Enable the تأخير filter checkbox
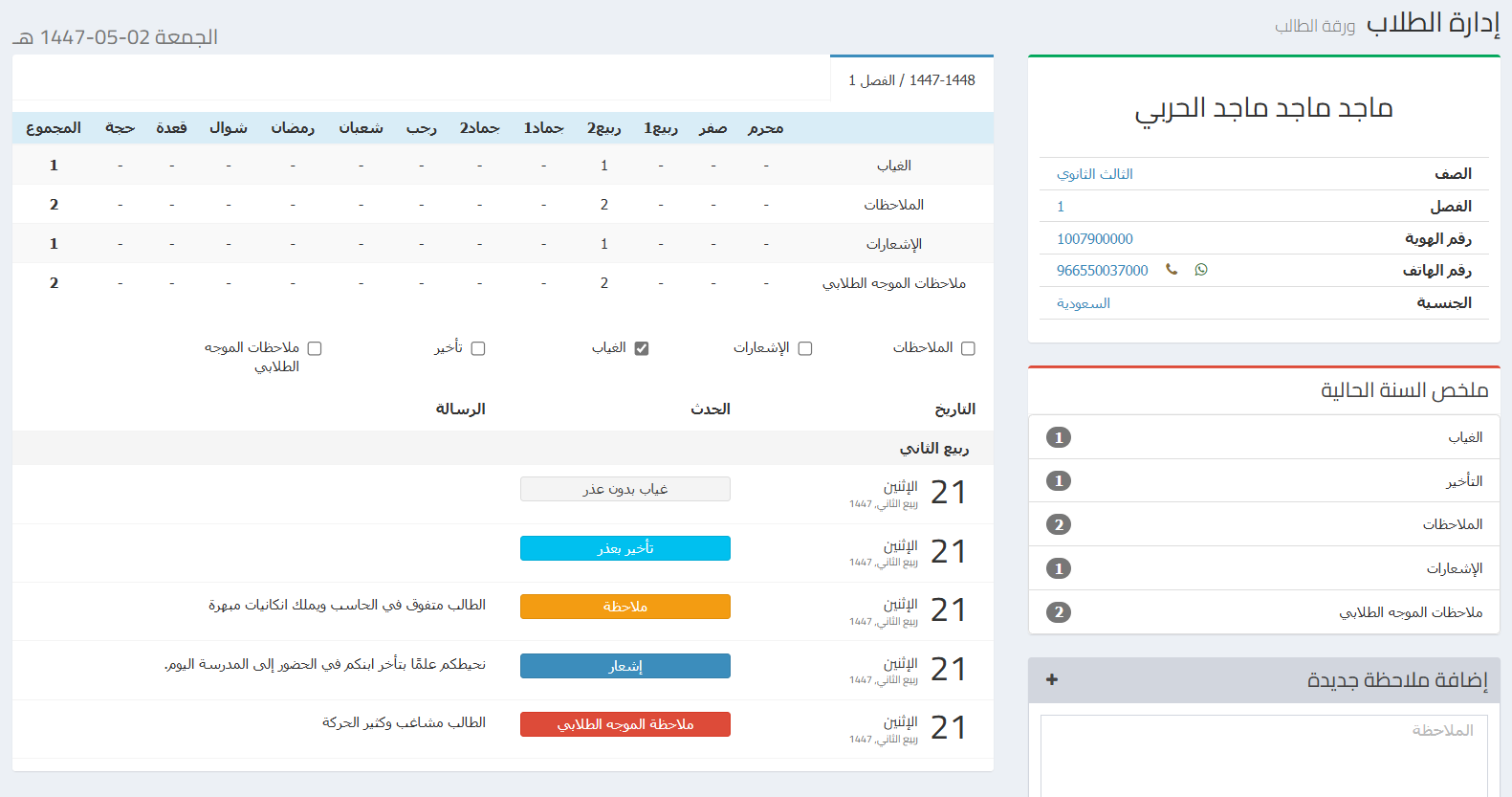 tap(478, 348)
